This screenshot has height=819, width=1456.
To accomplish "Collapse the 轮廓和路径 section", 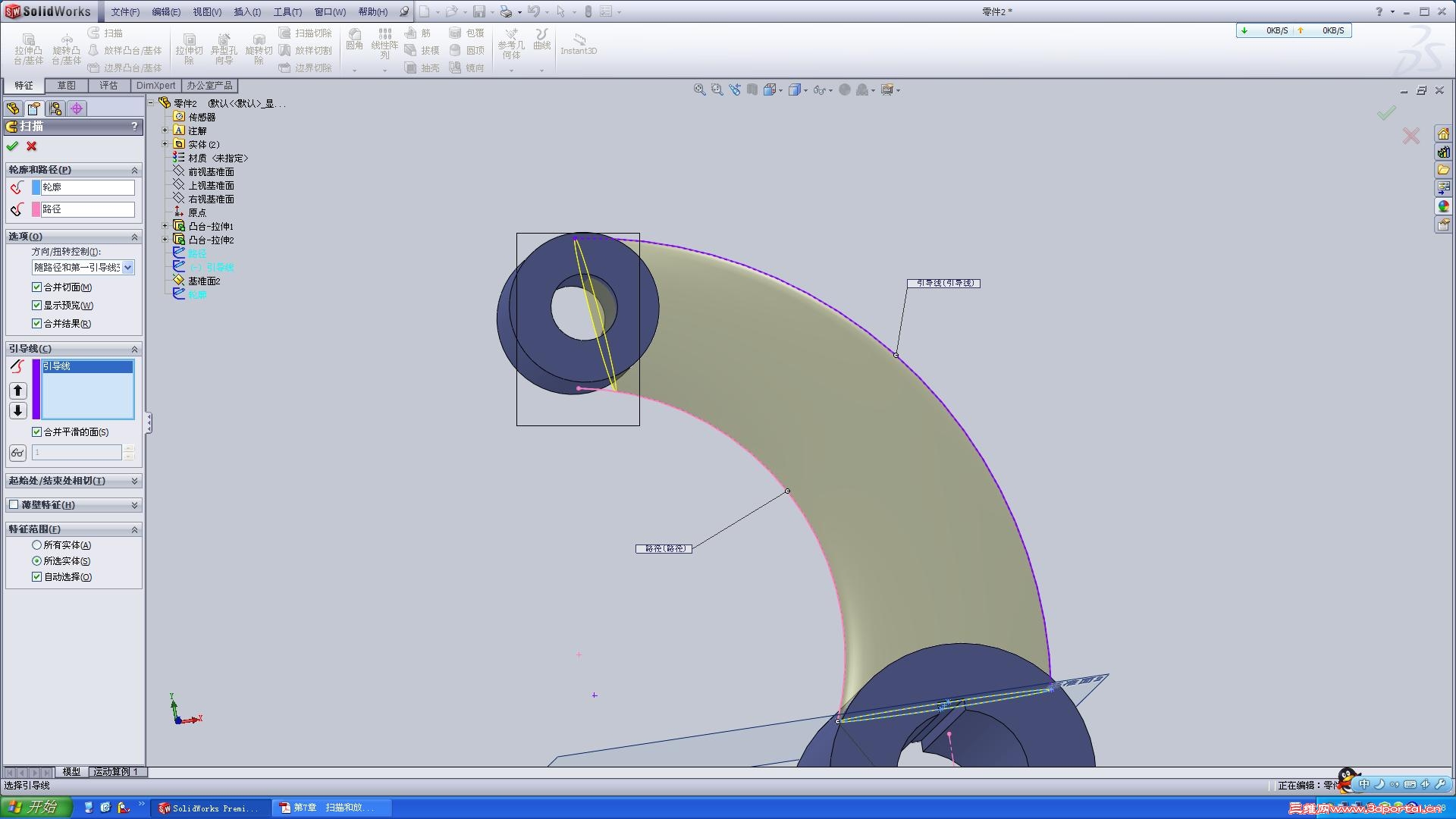I will [x=134, y=170].
